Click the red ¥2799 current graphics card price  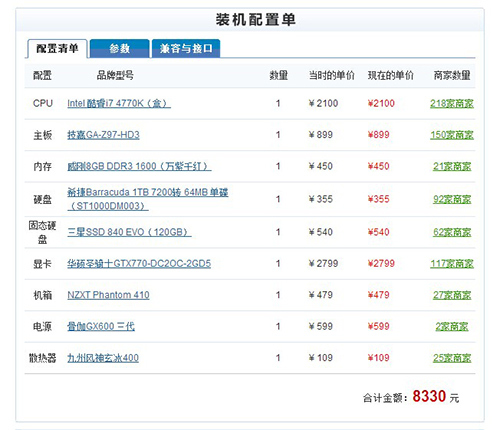click(x=381, y=264)
